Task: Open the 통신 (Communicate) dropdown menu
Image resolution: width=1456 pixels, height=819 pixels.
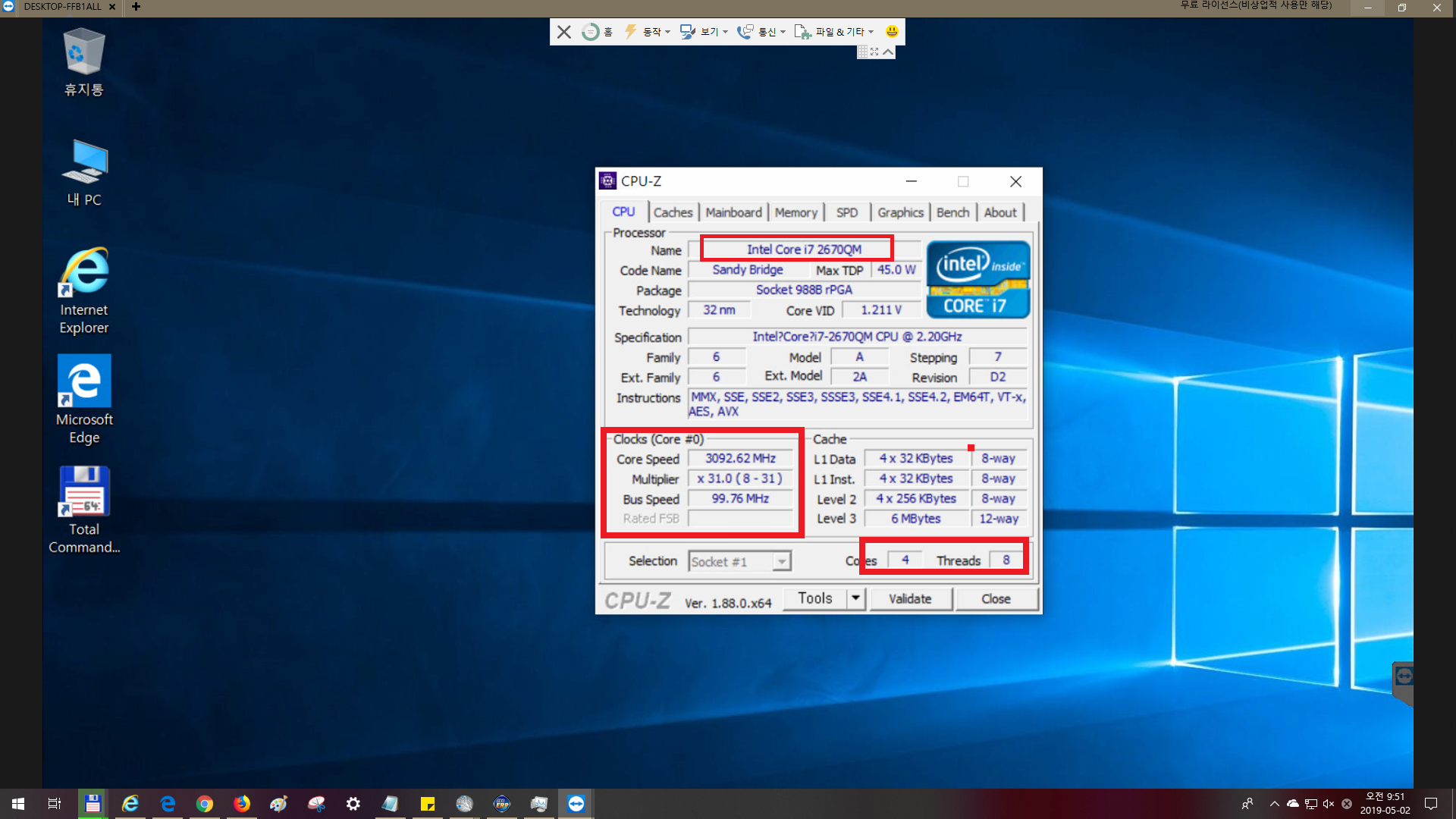Action: 761,32
